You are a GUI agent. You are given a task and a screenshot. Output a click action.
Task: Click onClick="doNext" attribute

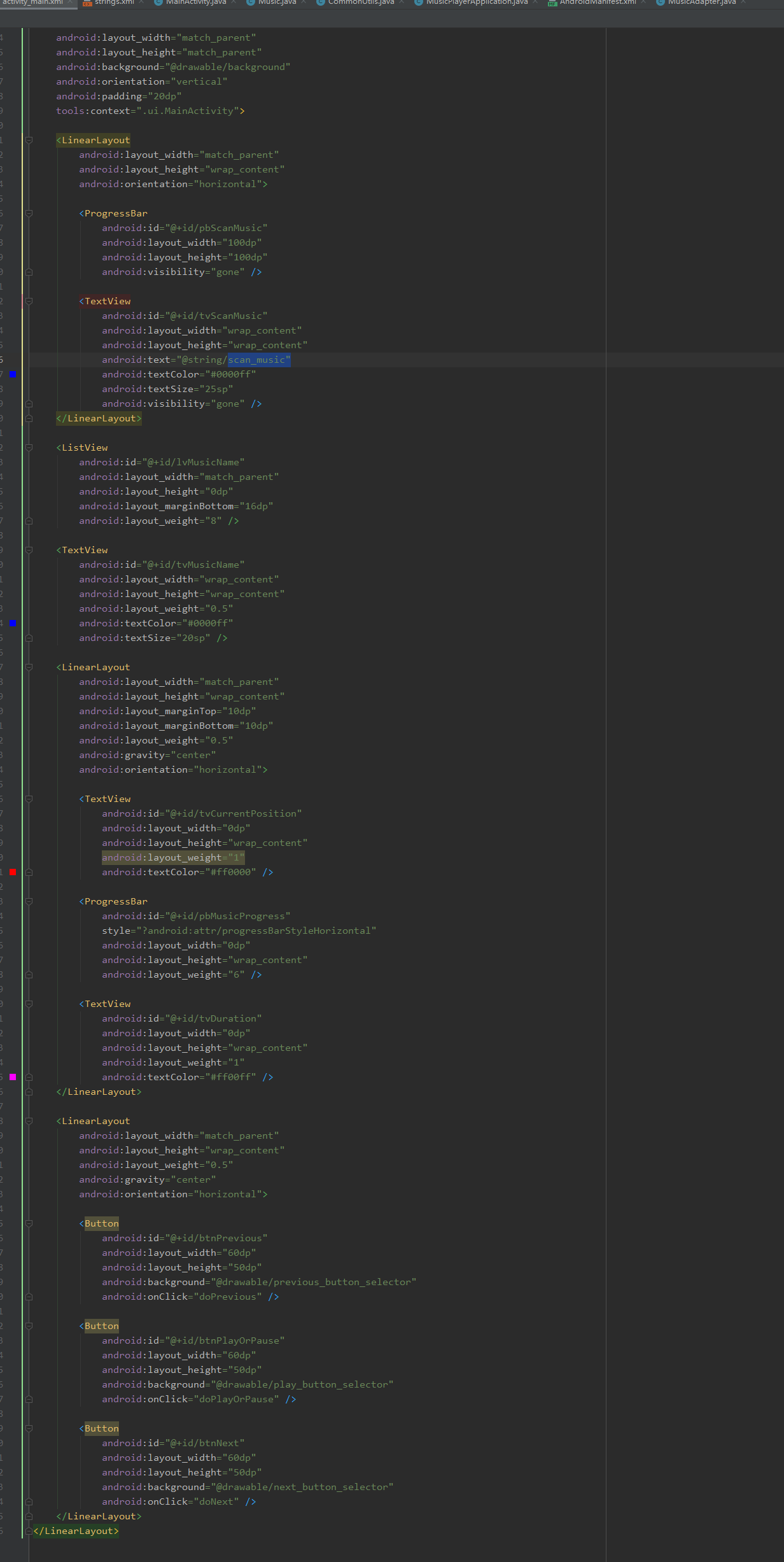pos(171,1502)
